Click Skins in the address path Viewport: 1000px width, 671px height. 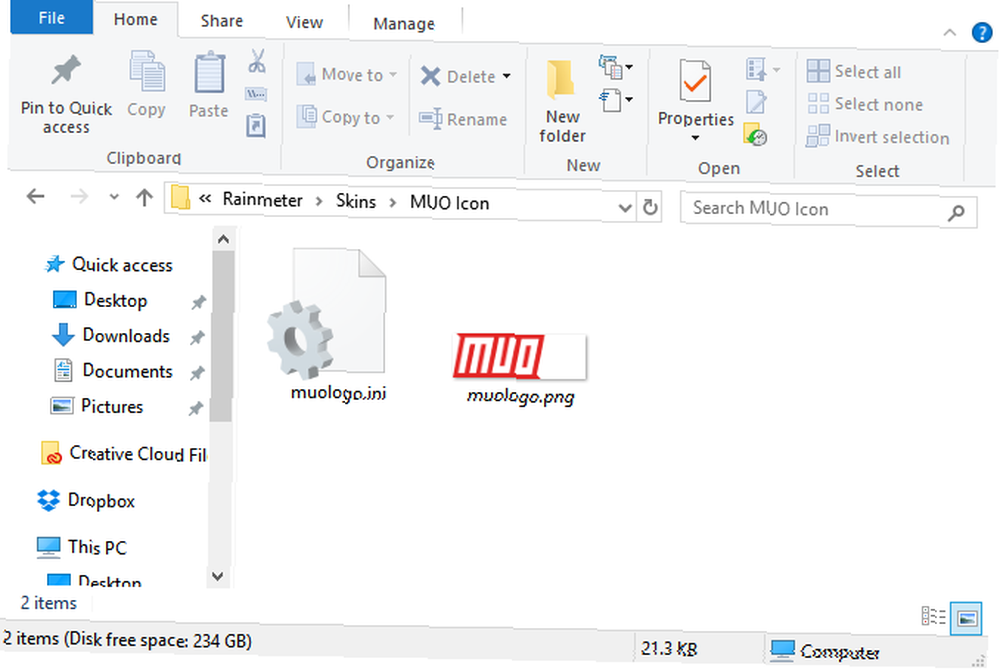pyautogui.click(x=356, y=202)
